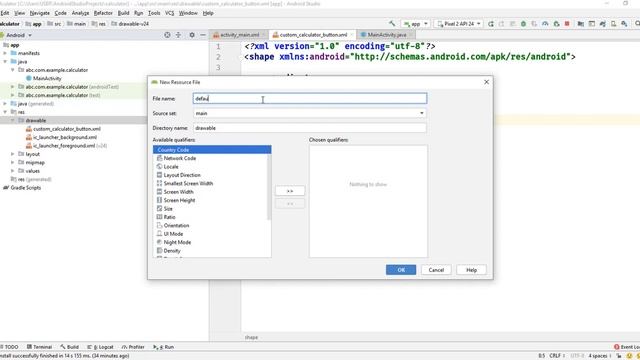Open Gradle Scripts node in tree
Screen dimensions: 640x360
25,188
